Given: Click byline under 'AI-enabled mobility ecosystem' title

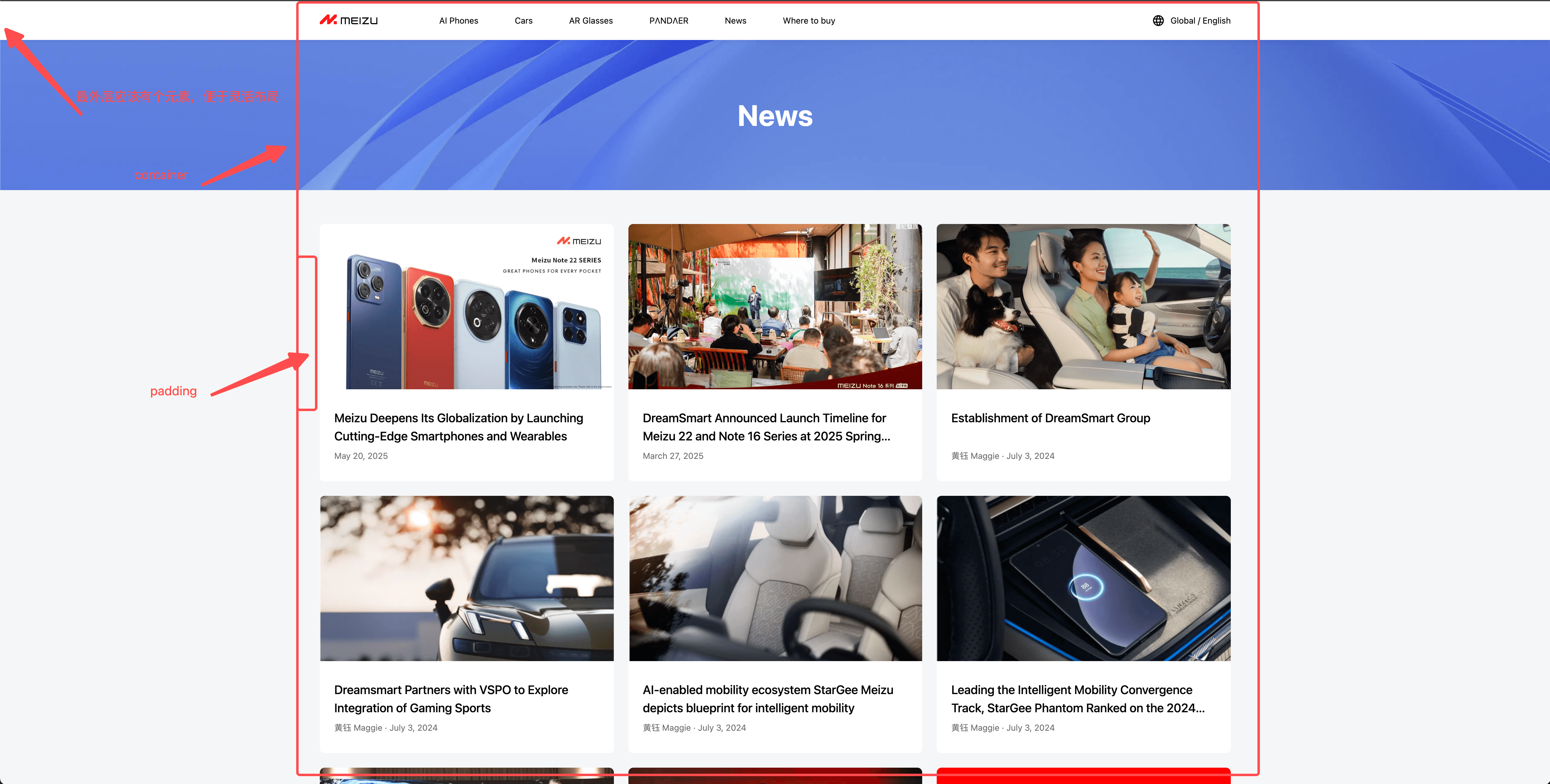Looking at the screenshot, I should click(694, 727).
